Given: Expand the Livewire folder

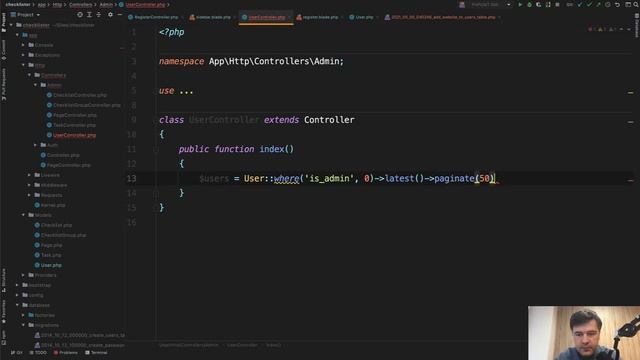Looking at the screenshot, I should click(29, 175).
